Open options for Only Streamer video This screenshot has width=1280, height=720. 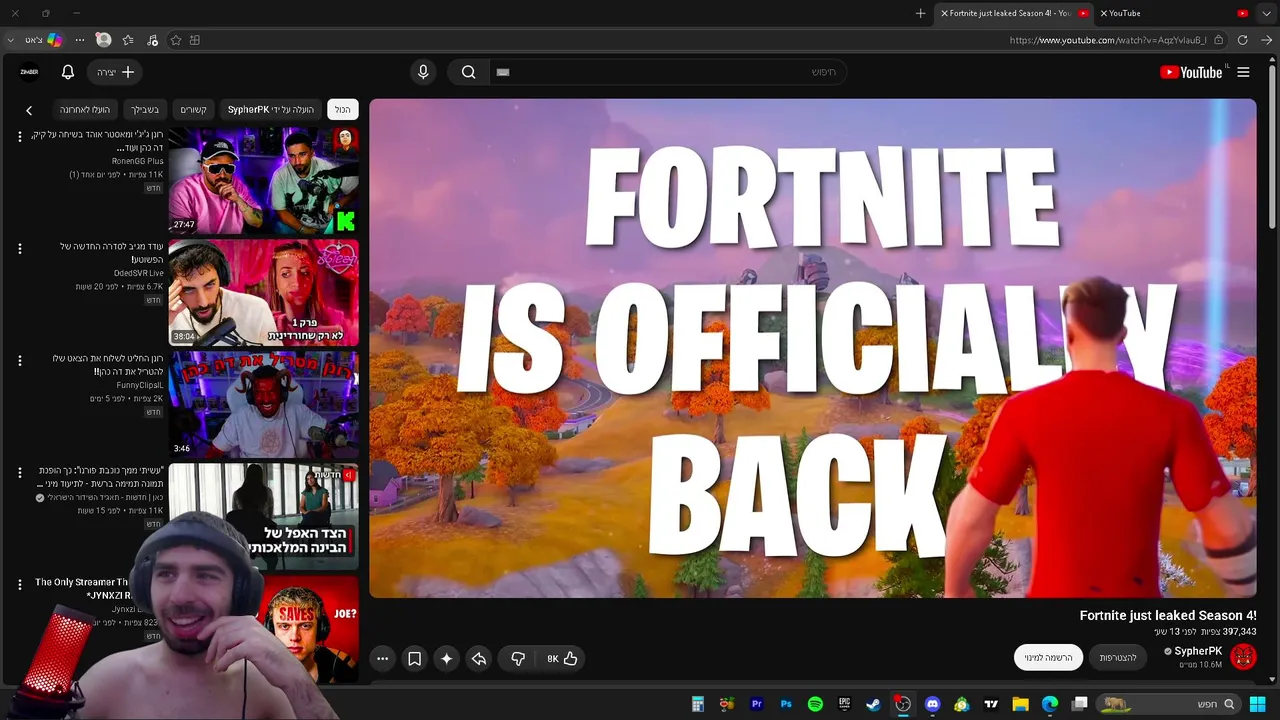coord(19,584)
